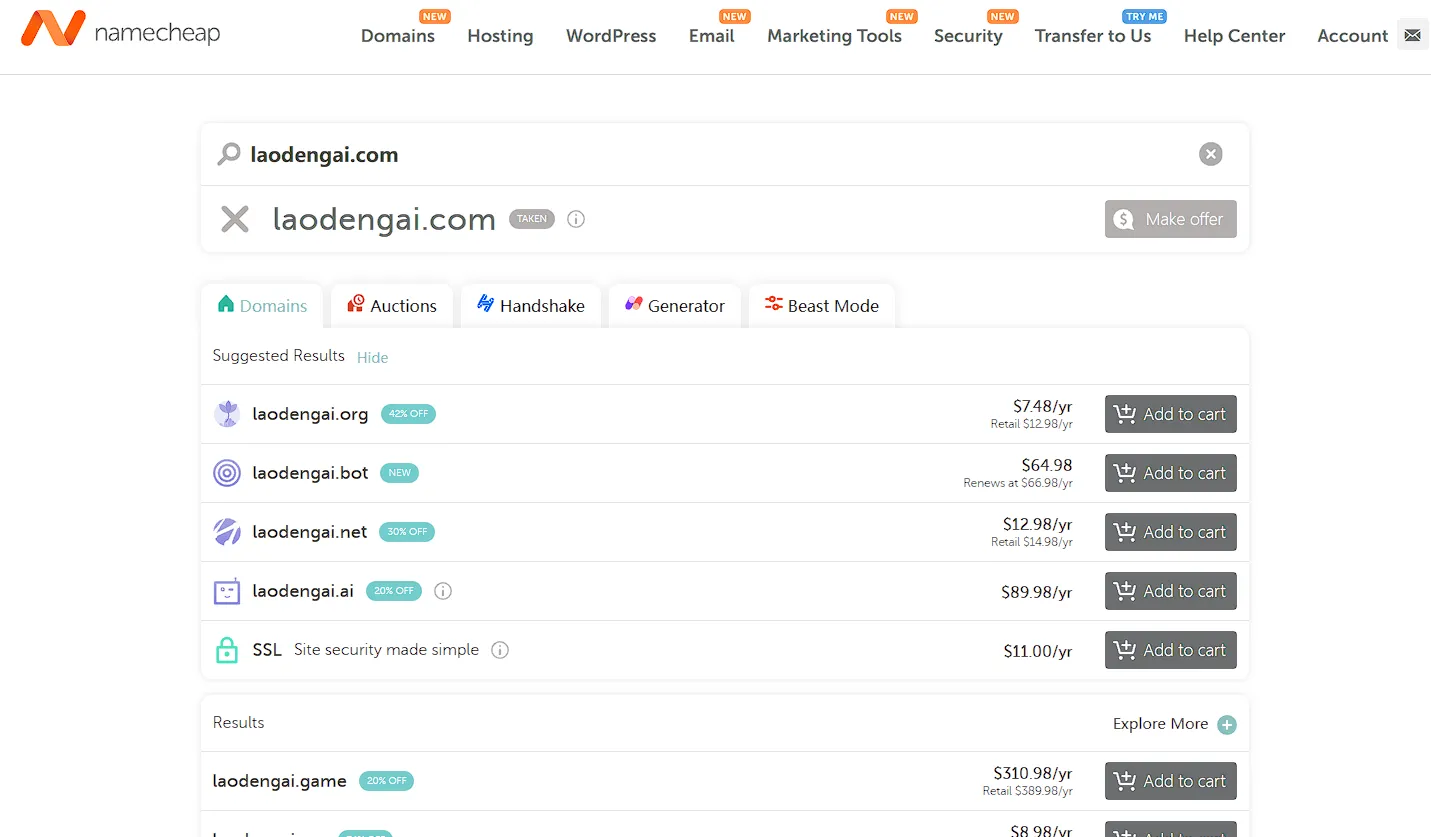The height and width of the screenshot is (837, 1431).
Task: Click the TAKEN badge next to laodengai.com
Action: point(532,219)
